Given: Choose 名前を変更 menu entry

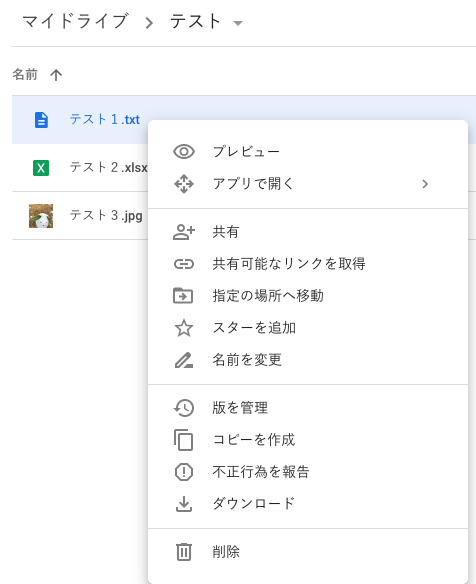Looking at the screenshot, I should click(308, 360).
